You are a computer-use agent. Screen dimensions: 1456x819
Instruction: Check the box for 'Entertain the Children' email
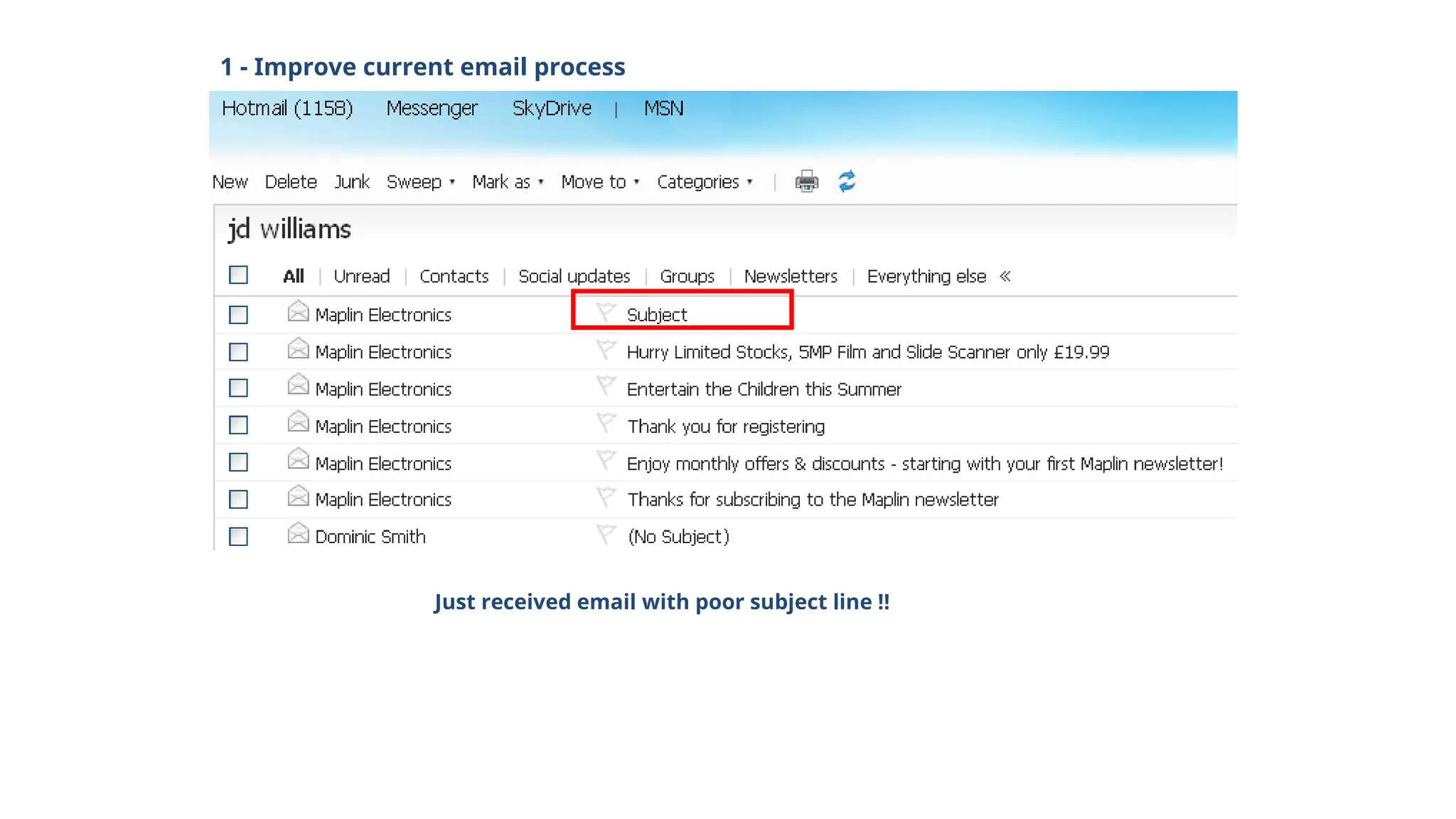coord(238,388)
